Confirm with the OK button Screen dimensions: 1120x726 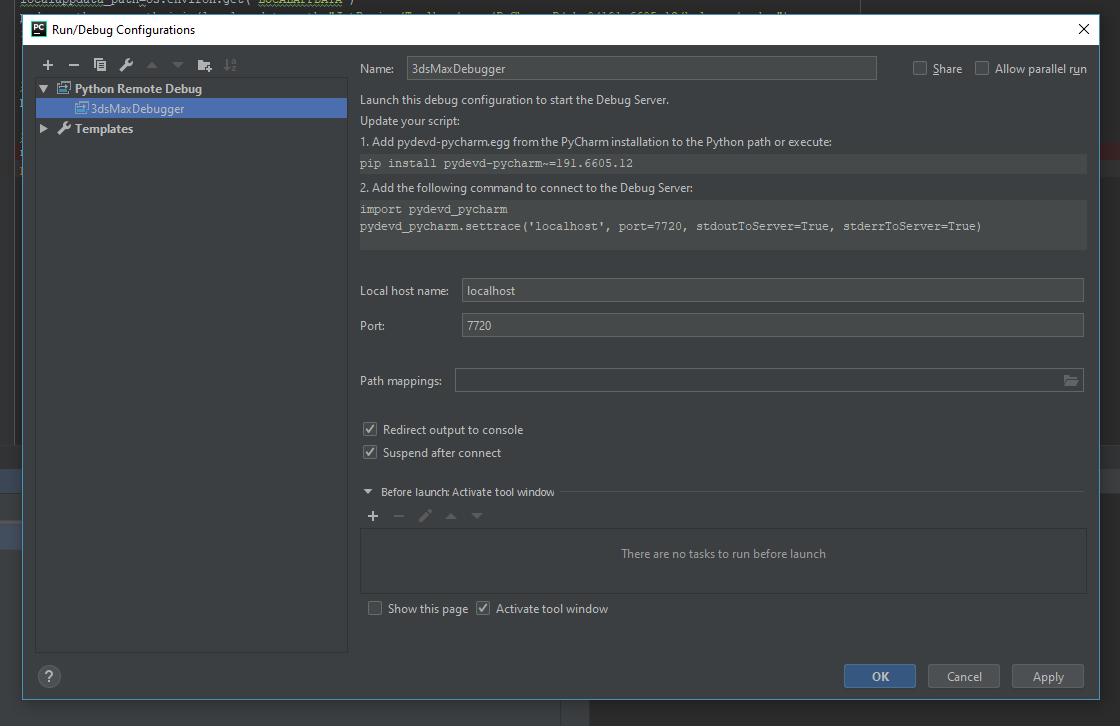(x=880, y=676)
